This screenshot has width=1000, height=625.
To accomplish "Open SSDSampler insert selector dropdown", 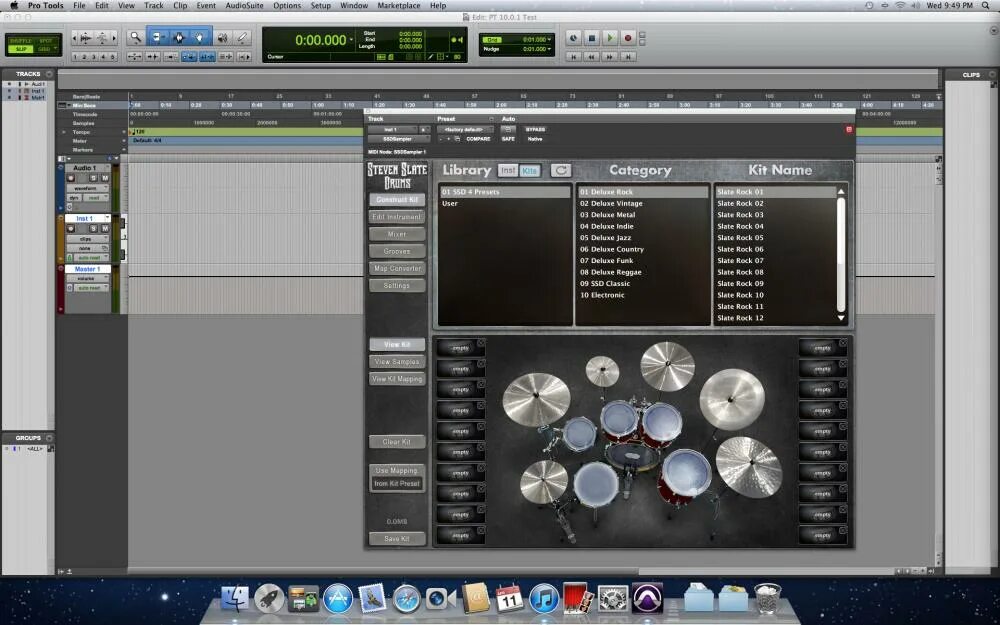I will coord(399,139).
